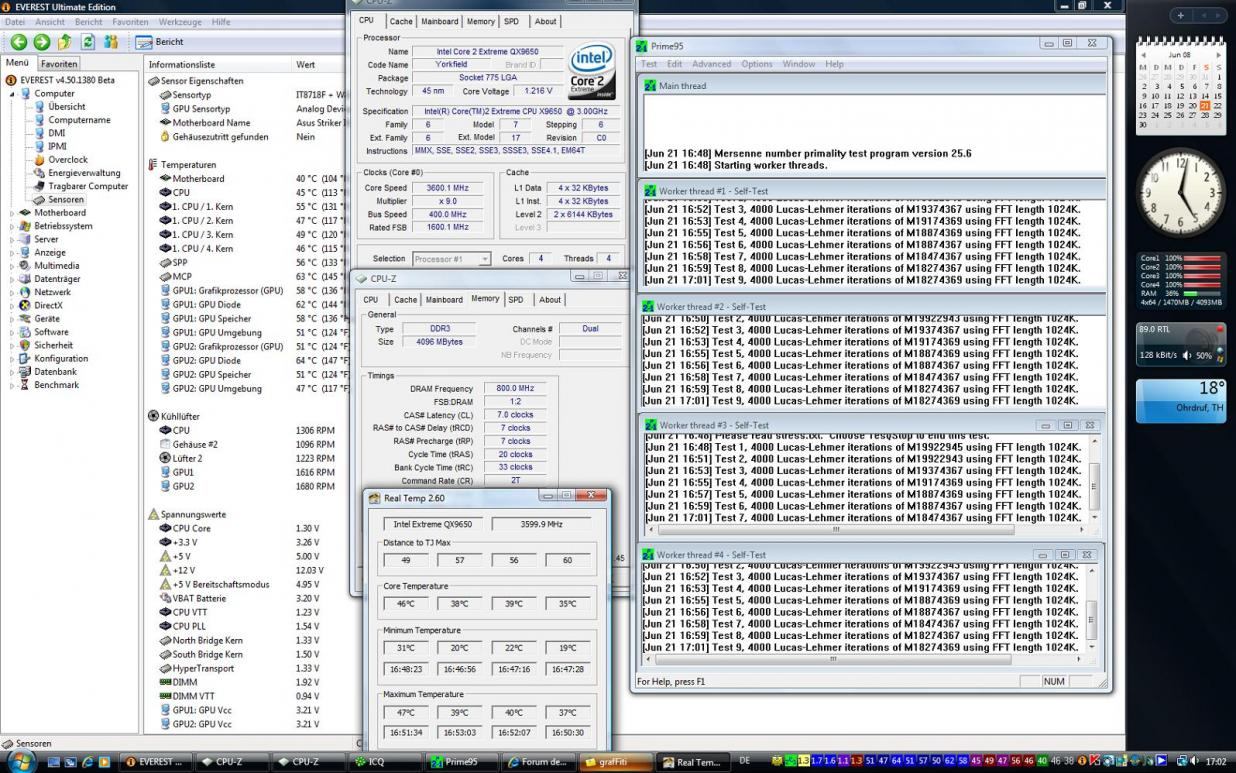This screenshot has width=1236, height=773.
Task: Open the Forum de... Internet Explorer taskbar button
Action: pyautogui.click(x=540, y=761)
